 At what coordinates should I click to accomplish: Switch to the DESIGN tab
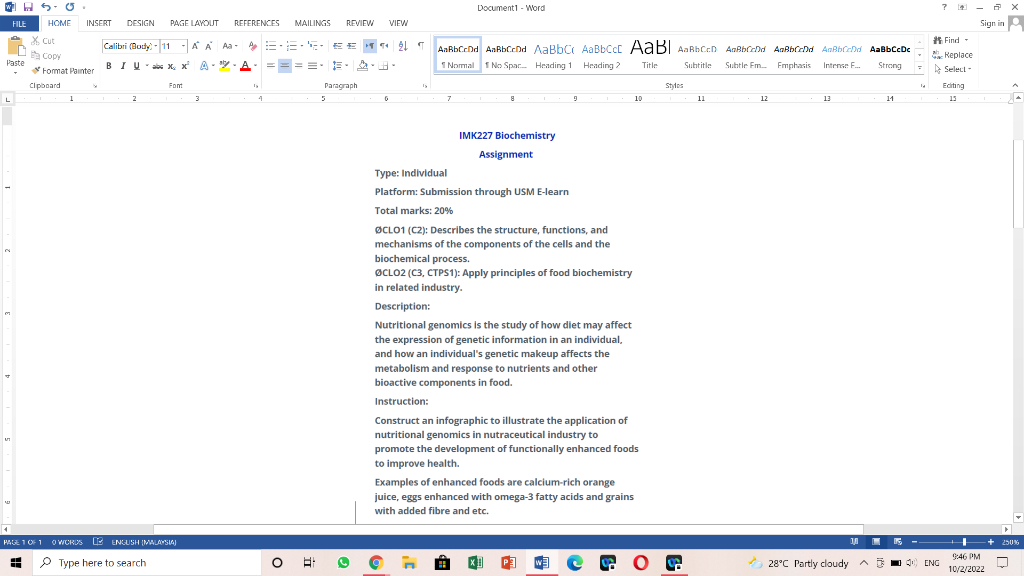point(140,24)
